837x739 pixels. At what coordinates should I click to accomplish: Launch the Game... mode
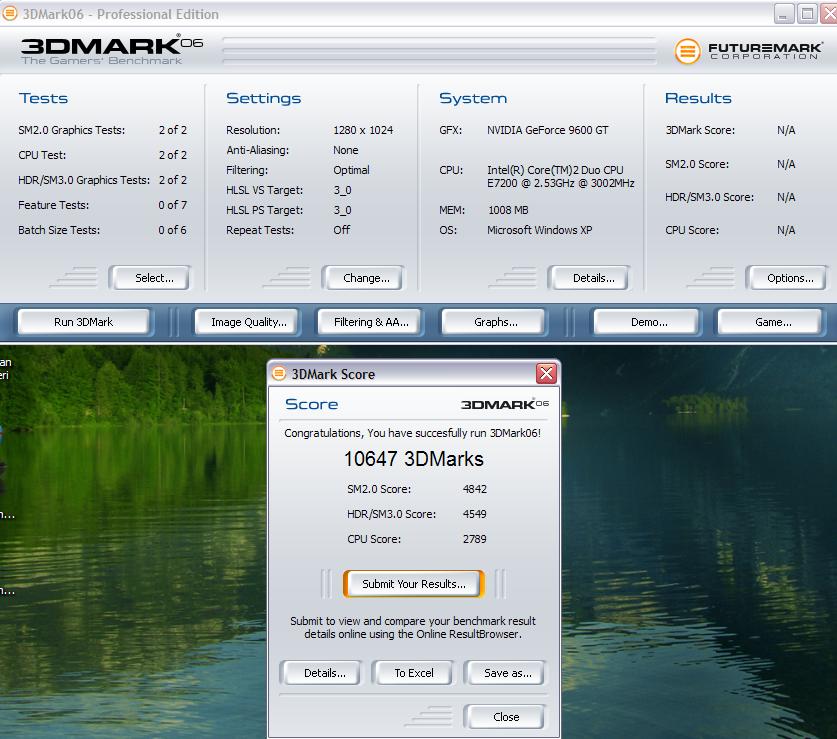(x=773, y=322)
